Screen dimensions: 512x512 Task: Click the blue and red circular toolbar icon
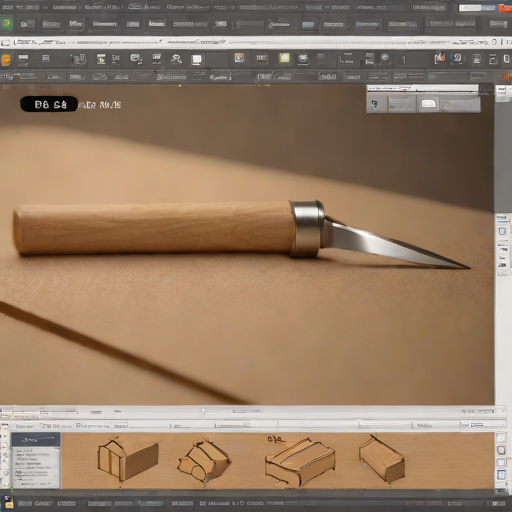[x=456, y=58]
